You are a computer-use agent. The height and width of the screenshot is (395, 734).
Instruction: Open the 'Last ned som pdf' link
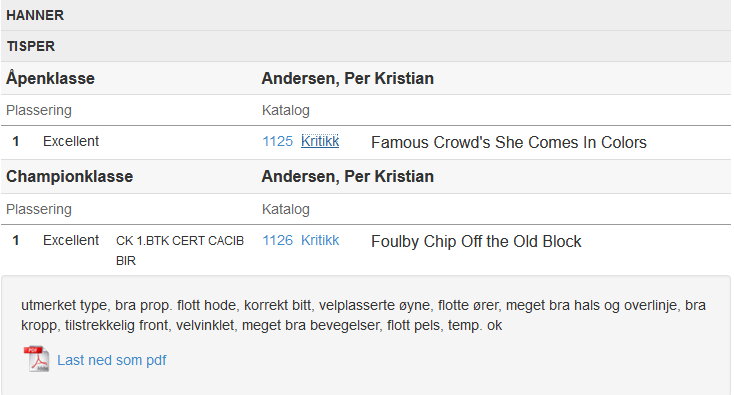(x=111, y=360)
